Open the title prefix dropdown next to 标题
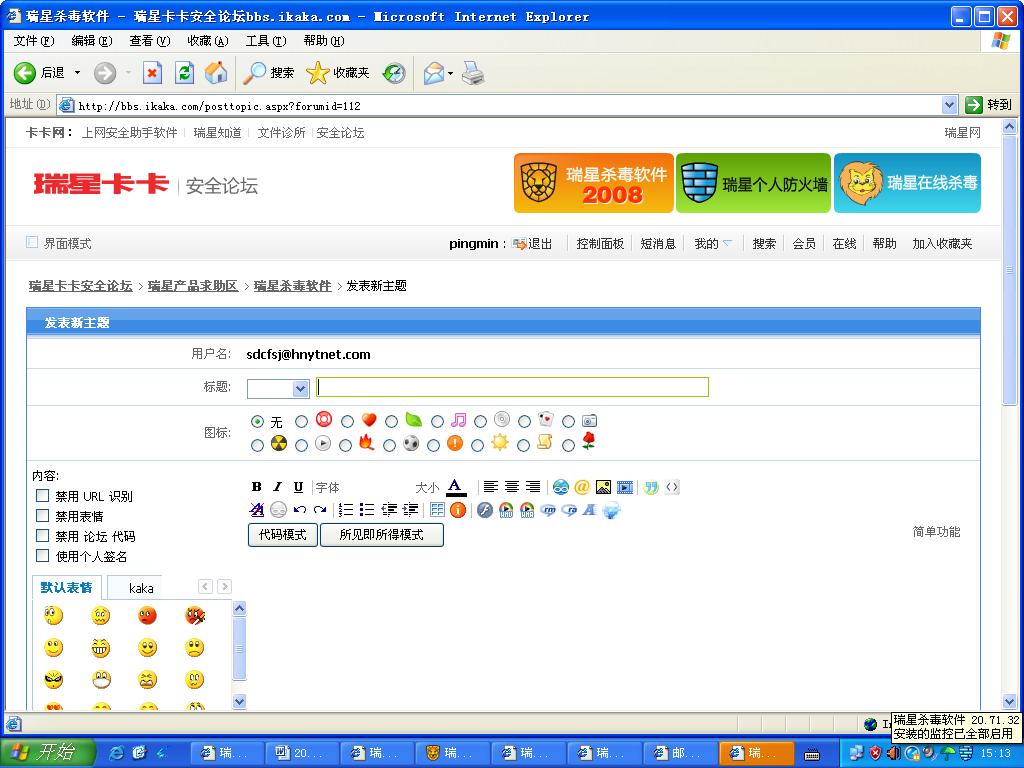This screenshot has height=768, width=1024. pos(300,389)
